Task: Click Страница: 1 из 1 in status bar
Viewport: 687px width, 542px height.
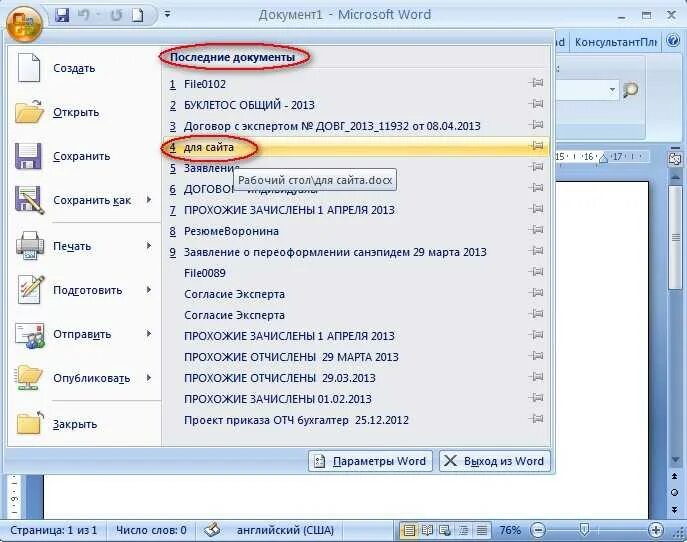Action: tap(53, 530)
